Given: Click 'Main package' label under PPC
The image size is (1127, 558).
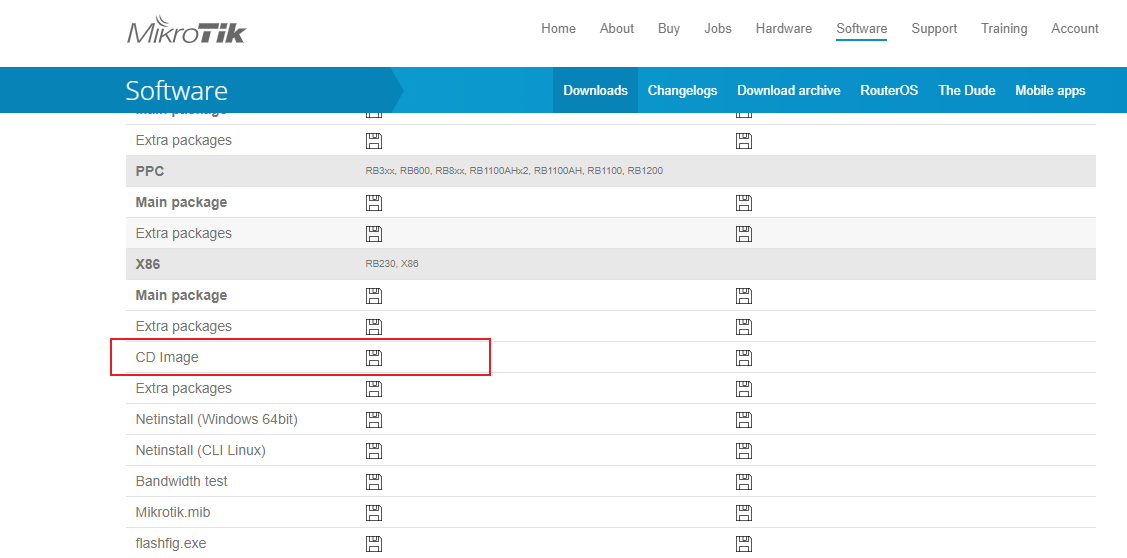Looking at the screenshot, I should coord(181,203).
